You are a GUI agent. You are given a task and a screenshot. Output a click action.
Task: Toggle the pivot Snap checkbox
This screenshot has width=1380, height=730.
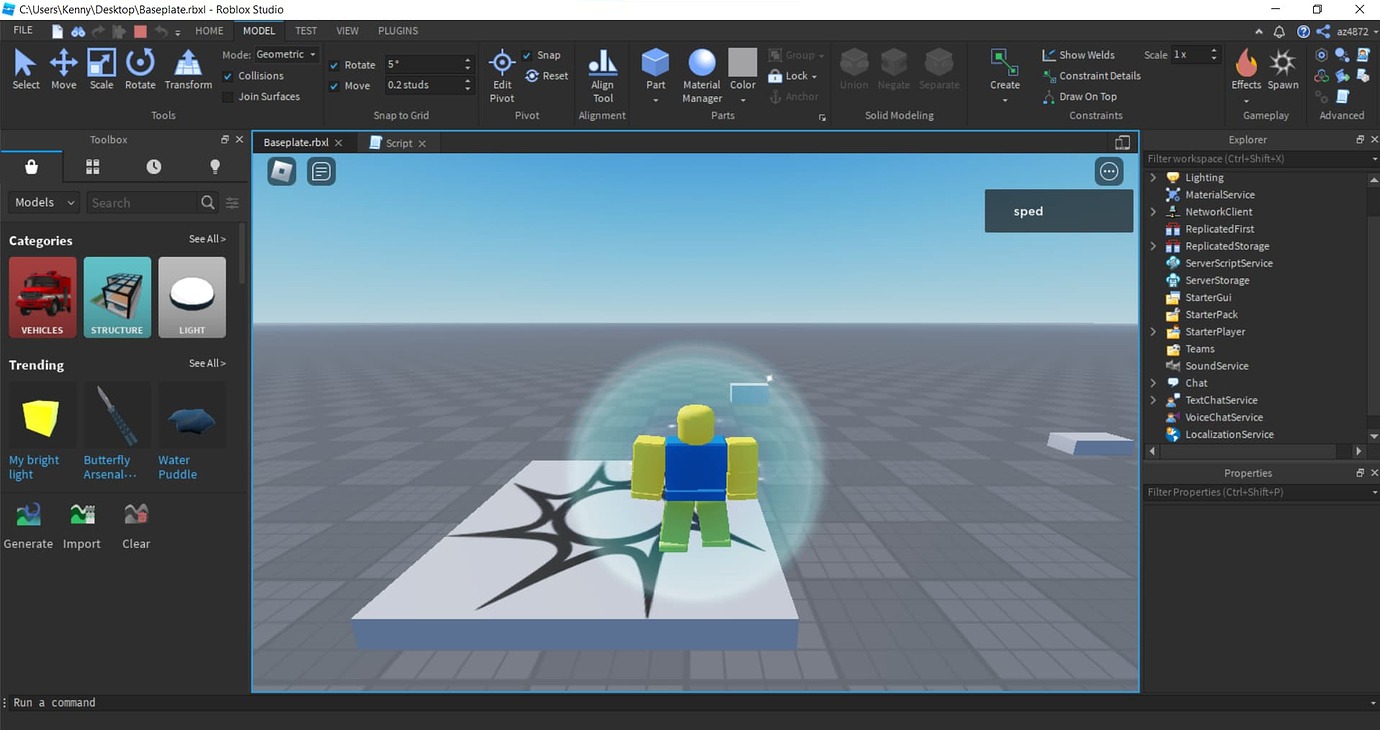coord(527,55)
